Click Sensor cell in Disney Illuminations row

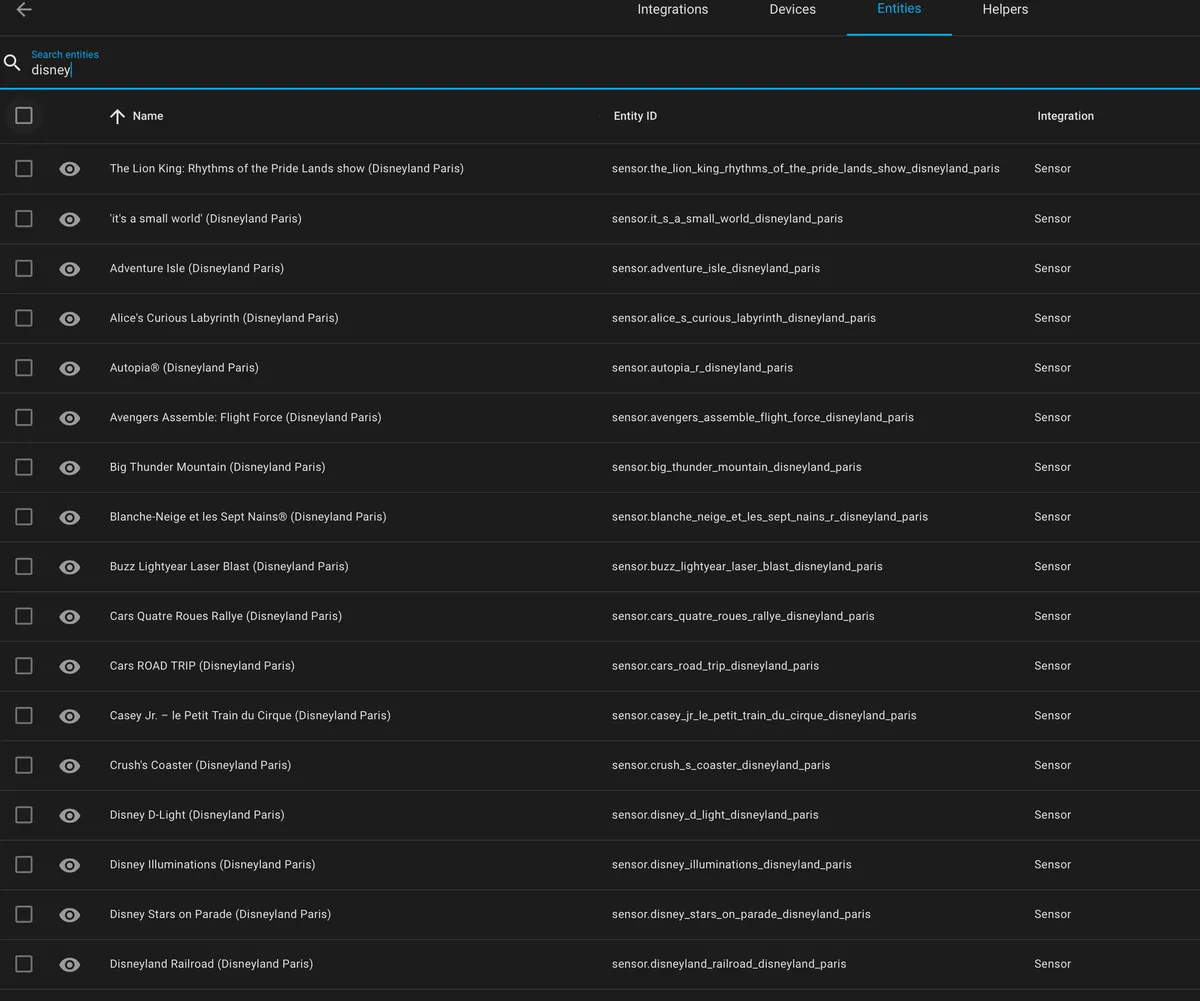[x=1052, y=864]
